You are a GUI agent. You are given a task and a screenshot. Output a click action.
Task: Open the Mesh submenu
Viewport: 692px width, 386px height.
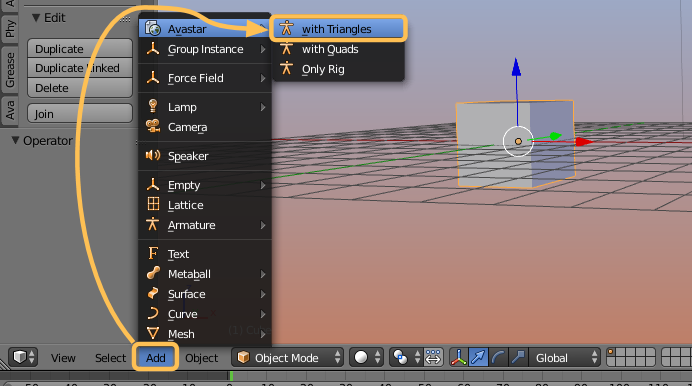click(205, 334)
